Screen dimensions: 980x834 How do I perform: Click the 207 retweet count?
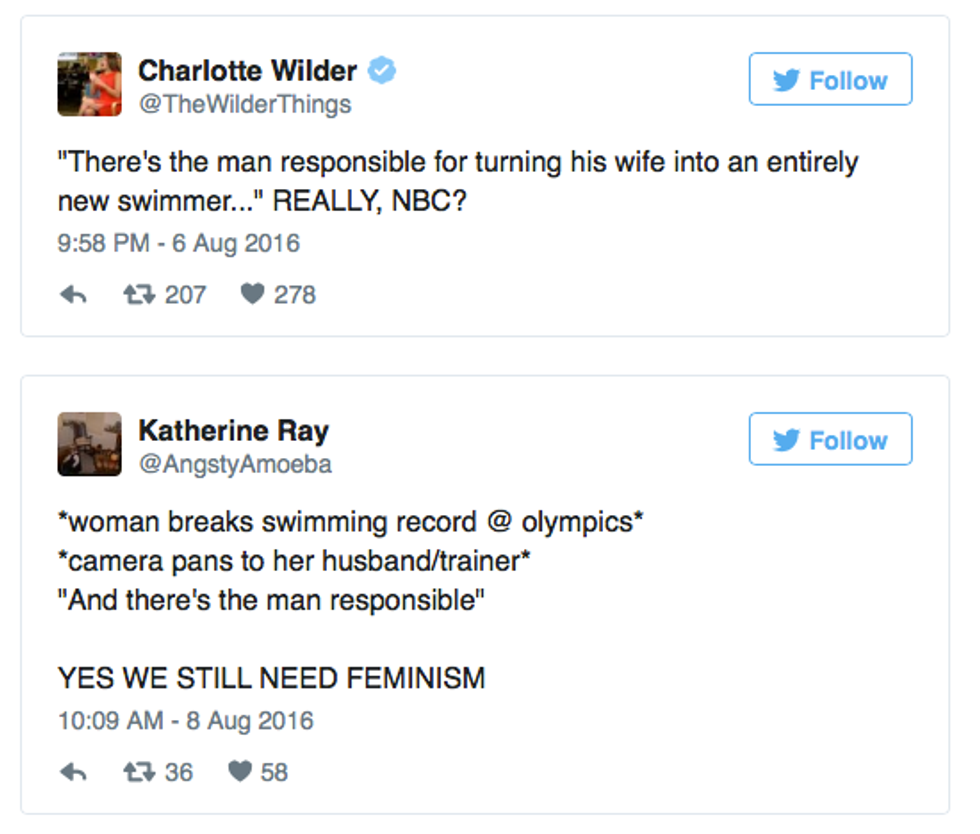(185, 295)
